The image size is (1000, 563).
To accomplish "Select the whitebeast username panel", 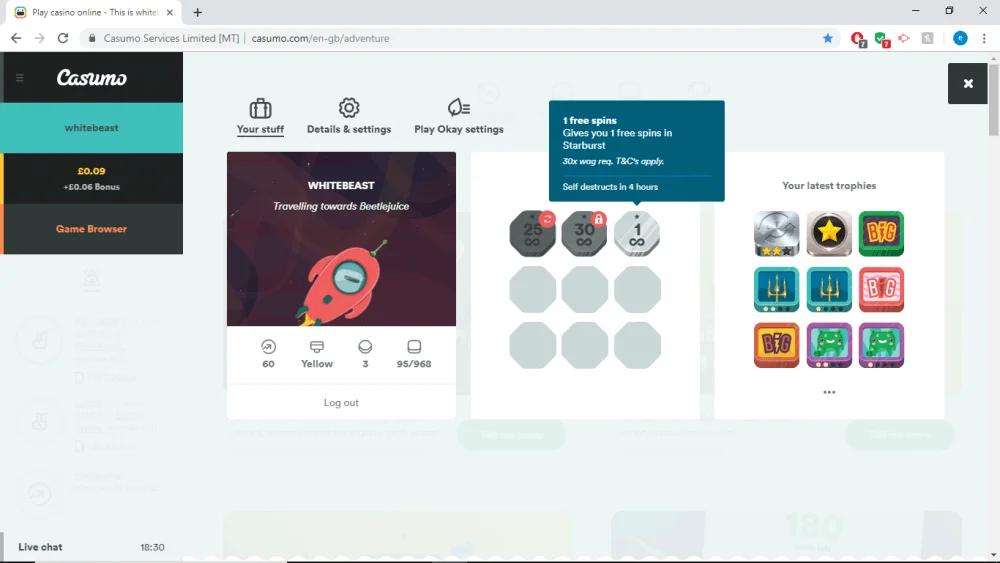I will 92,128.
